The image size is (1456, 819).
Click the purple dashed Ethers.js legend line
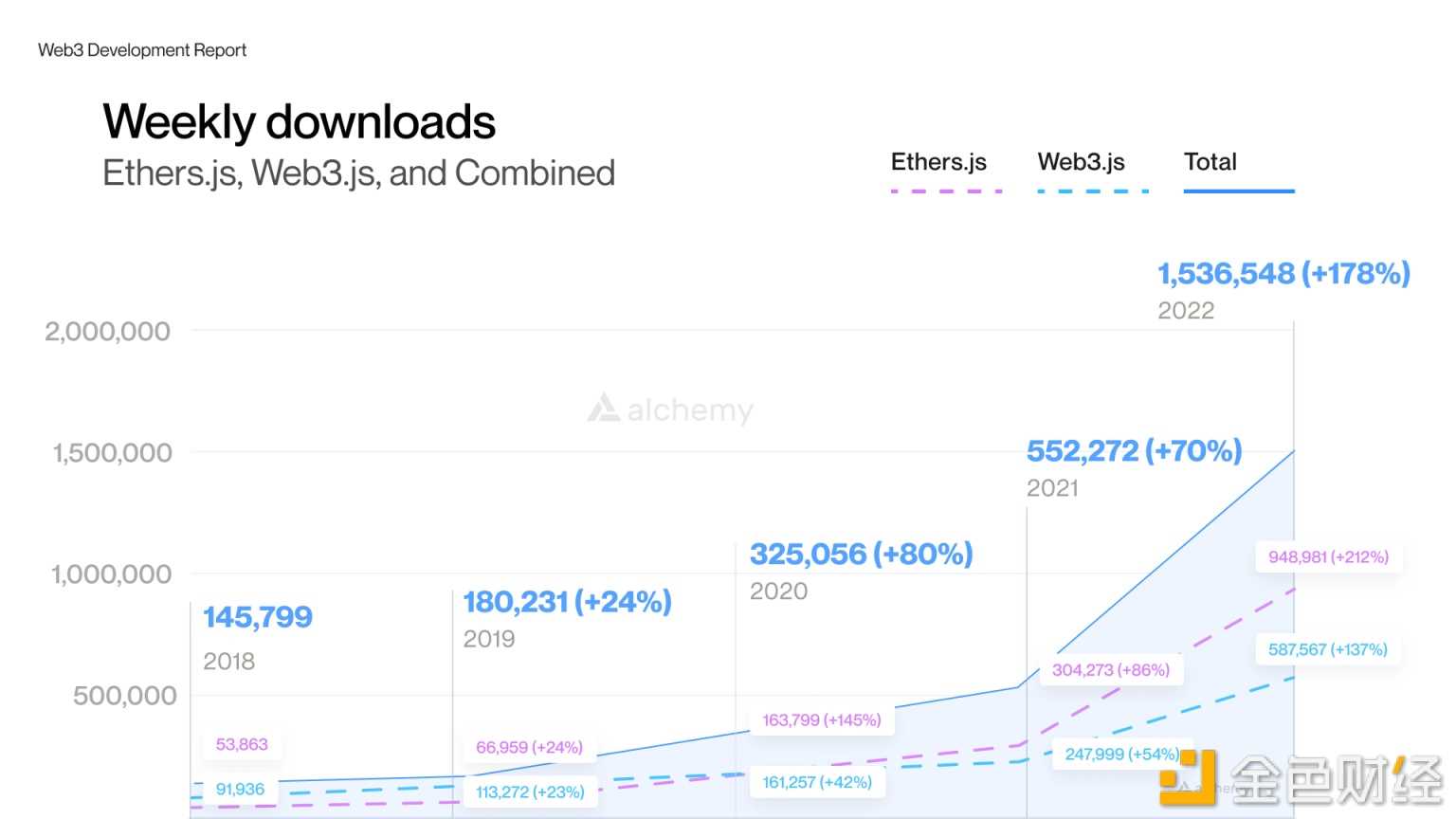[x=946, y=191]
